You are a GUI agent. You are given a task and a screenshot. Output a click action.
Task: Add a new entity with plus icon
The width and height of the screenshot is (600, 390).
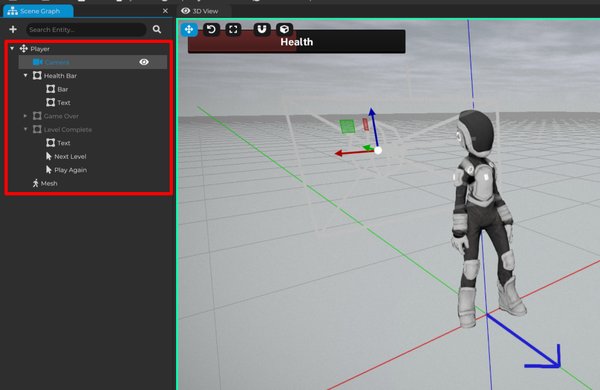pos(13,29)
